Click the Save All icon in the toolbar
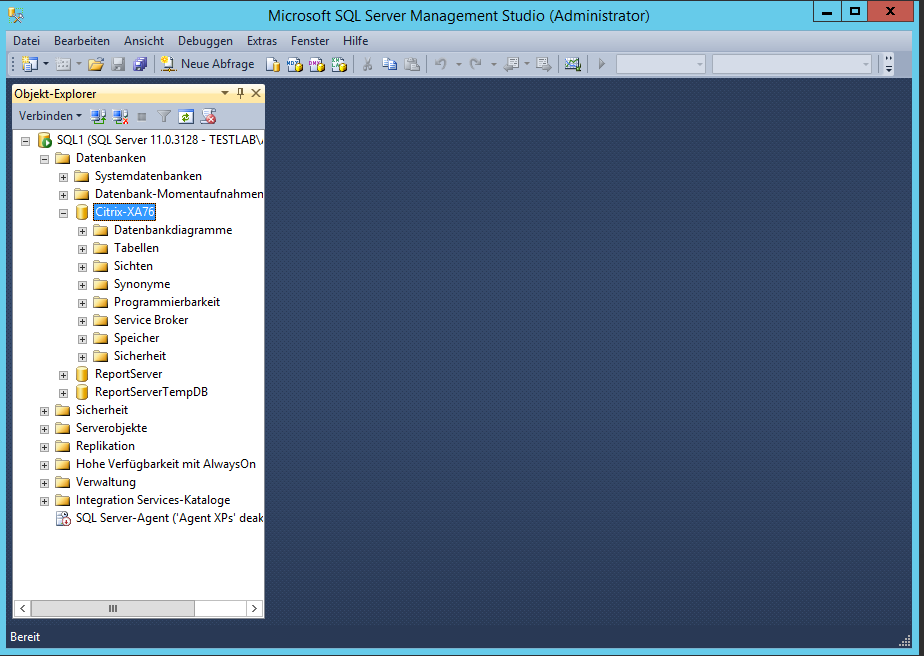This screenshot has width=924, height=656. click(140, 64)
